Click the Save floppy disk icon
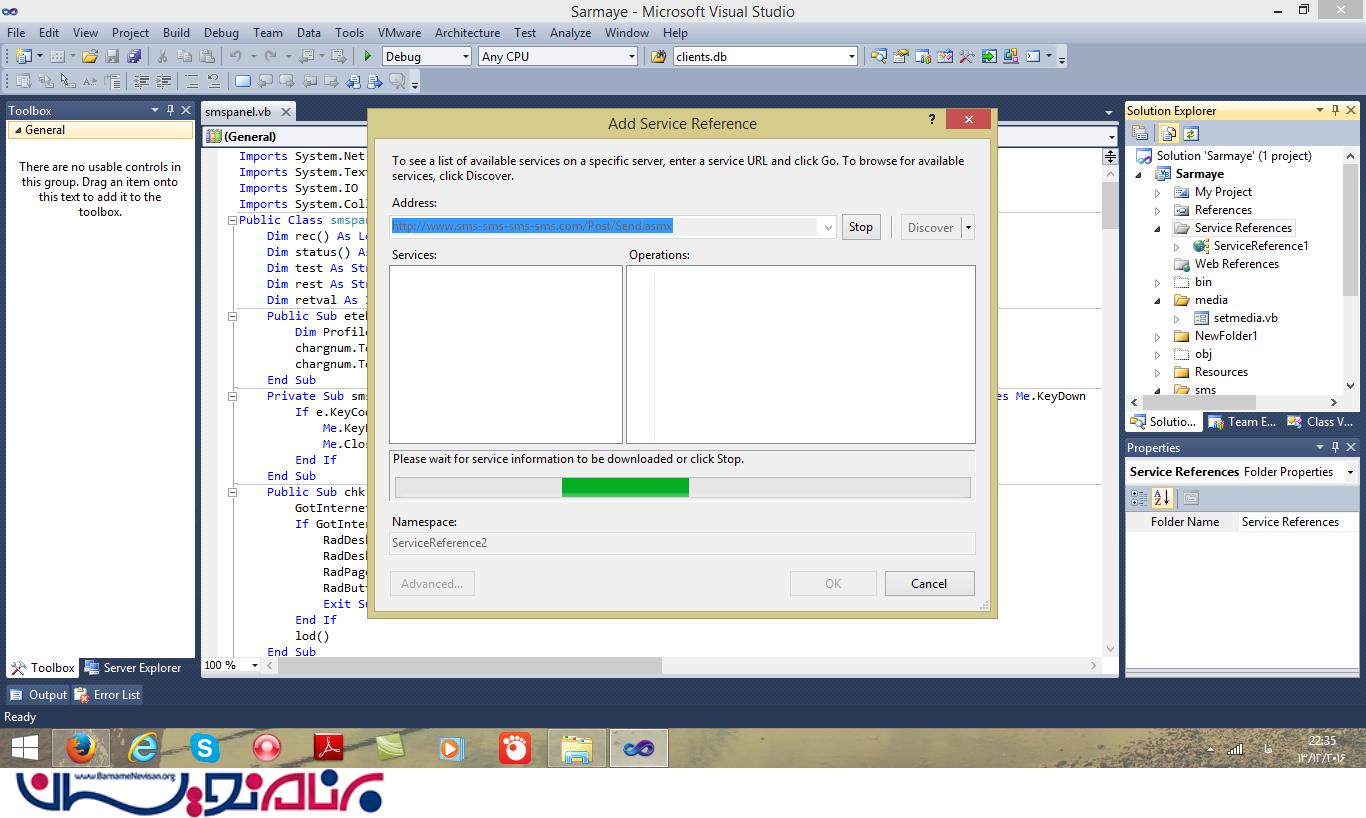The width and height of the screenshot is (1366, 818). pyautogui.click(x=112, y=57)
